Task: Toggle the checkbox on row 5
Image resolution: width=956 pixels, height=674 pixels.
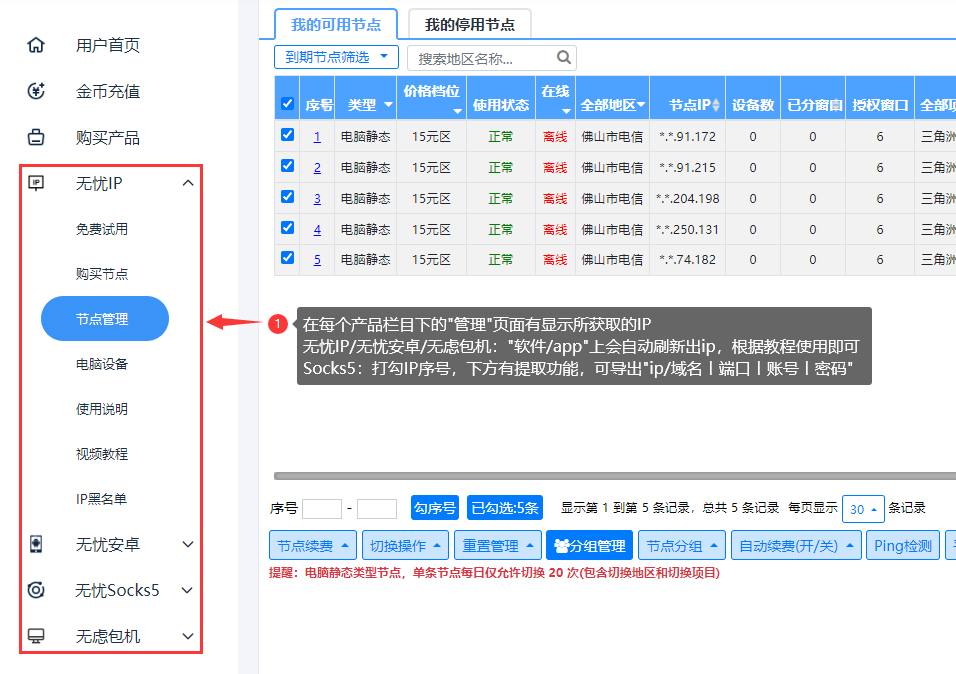Action: (x=287, y=259)
